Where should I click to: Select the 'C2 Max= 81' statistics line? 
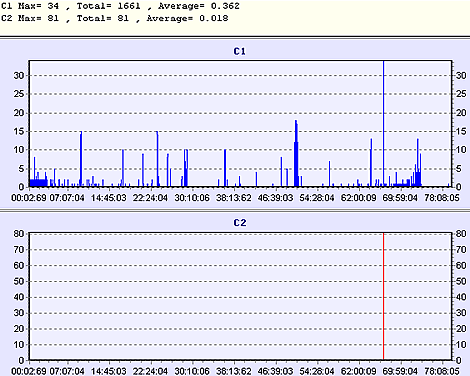[x=114, y=18]
